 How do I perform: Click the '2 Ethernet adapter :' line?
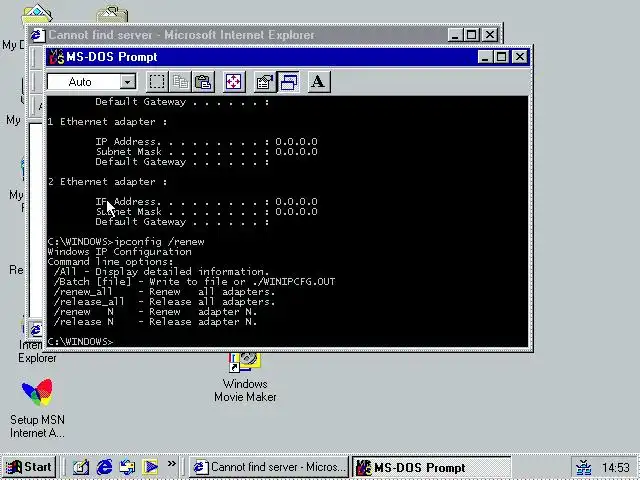point(107,182)
